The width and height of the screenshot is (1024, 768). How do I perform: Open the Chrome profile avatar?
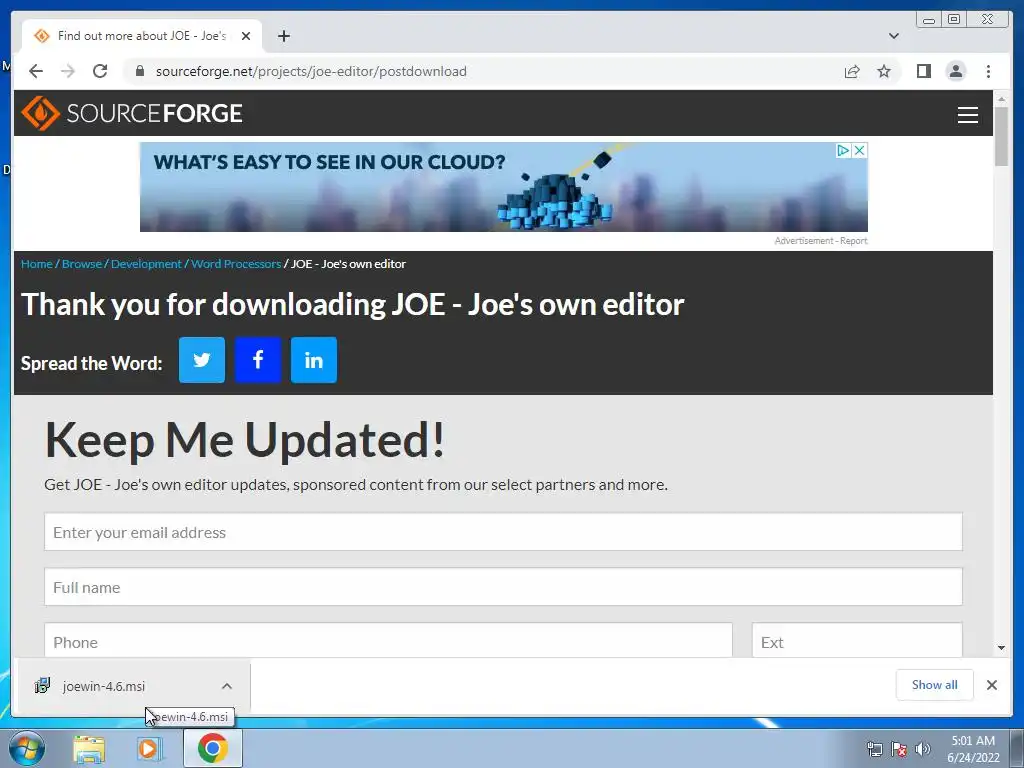point(955,71)
